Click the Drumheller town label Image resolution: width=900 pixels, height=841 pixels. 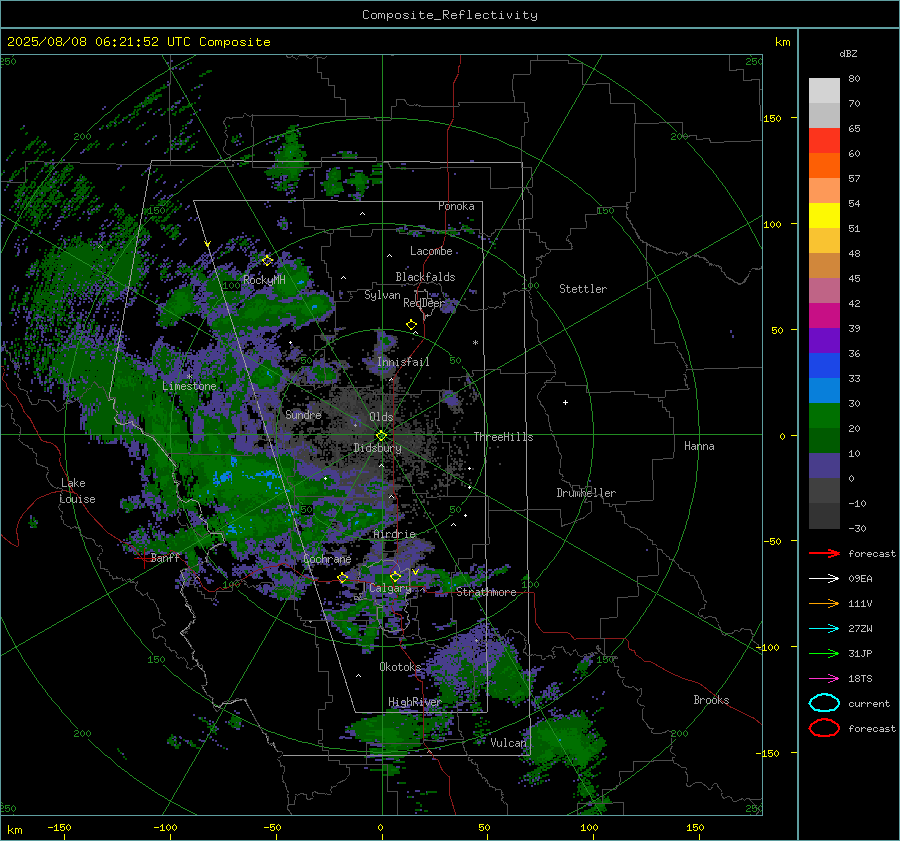click(586, 493)
